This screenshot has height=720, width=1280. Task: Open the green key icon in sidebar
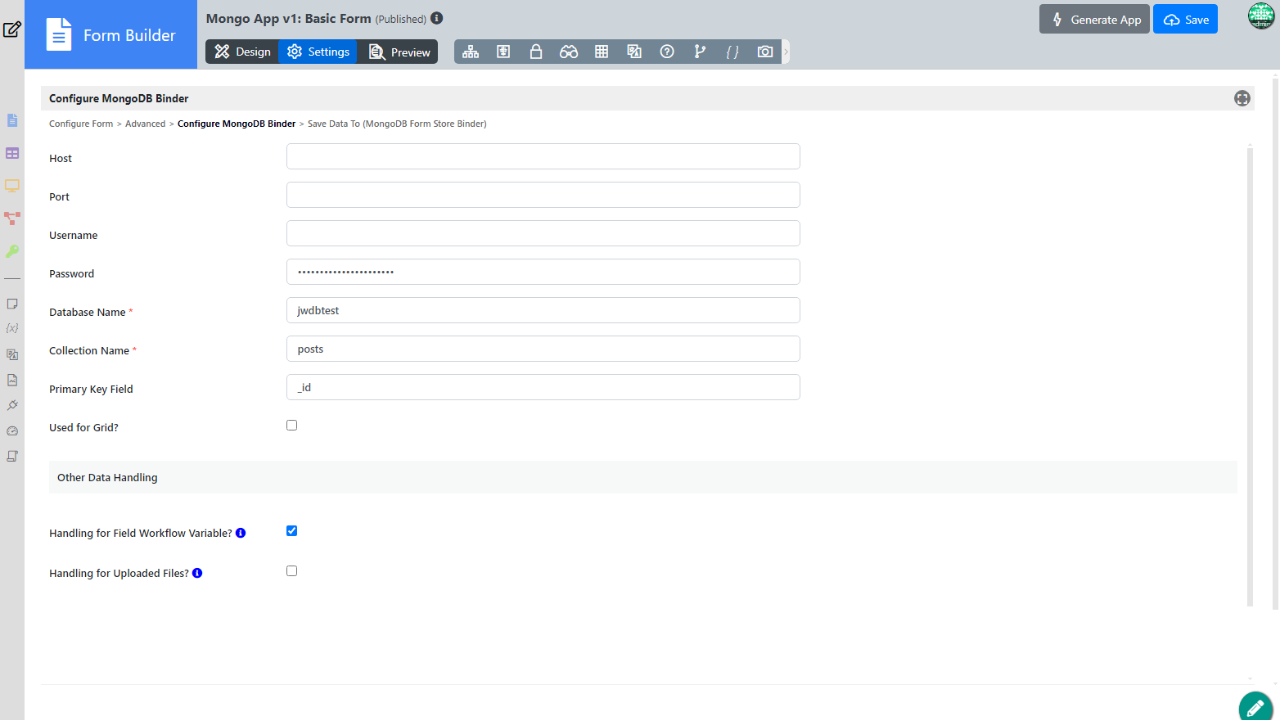(13, 251)
